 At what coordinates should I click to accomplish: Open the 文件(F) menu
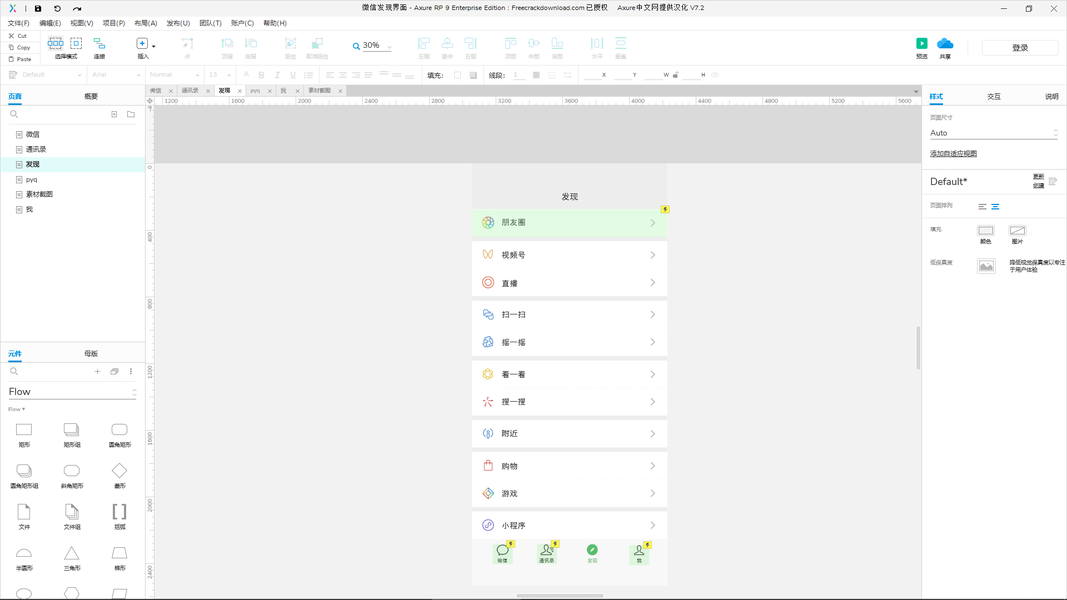click(x=18, y=23)
